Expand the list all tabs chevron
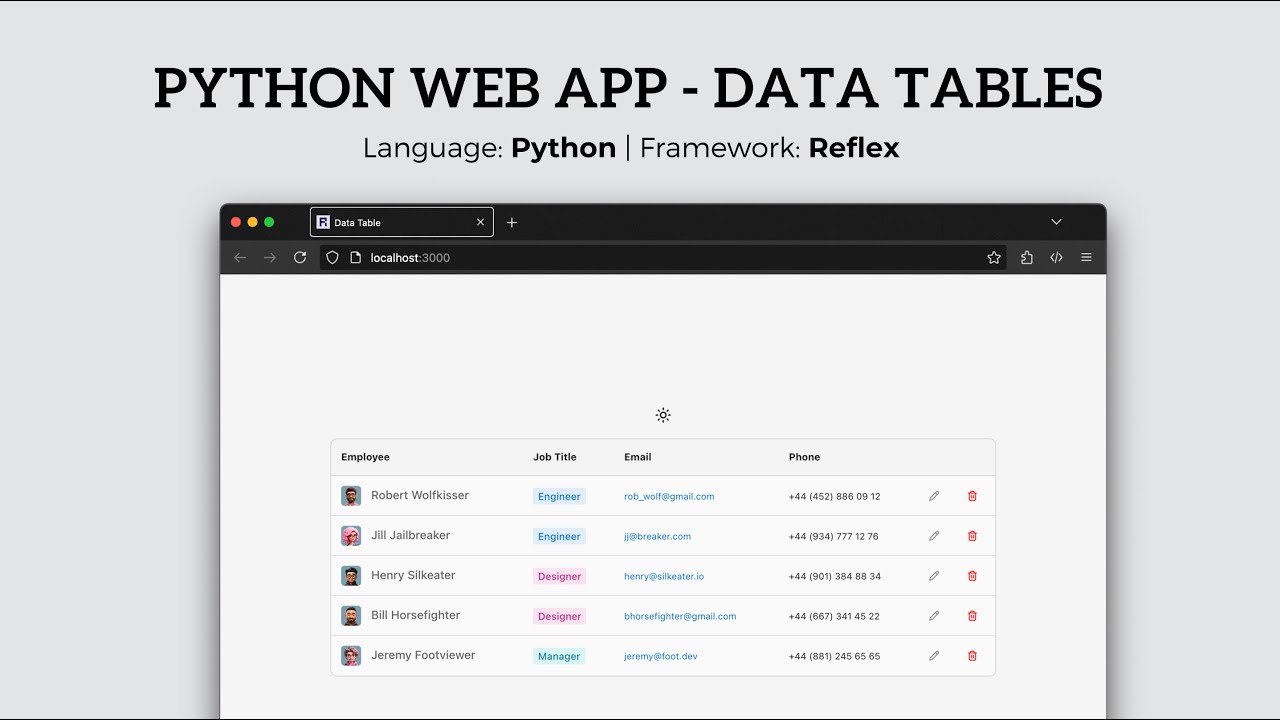Viewport: 1280px width, 720px height. (x=1056, y=222)
